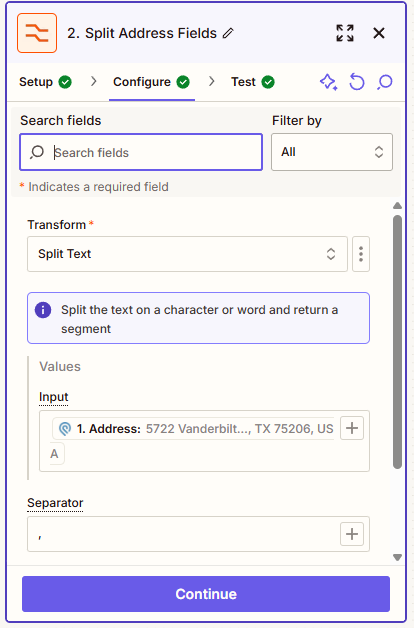Open the Filter by All dropdown
414x628 pixels.
[x=332, y=152]
